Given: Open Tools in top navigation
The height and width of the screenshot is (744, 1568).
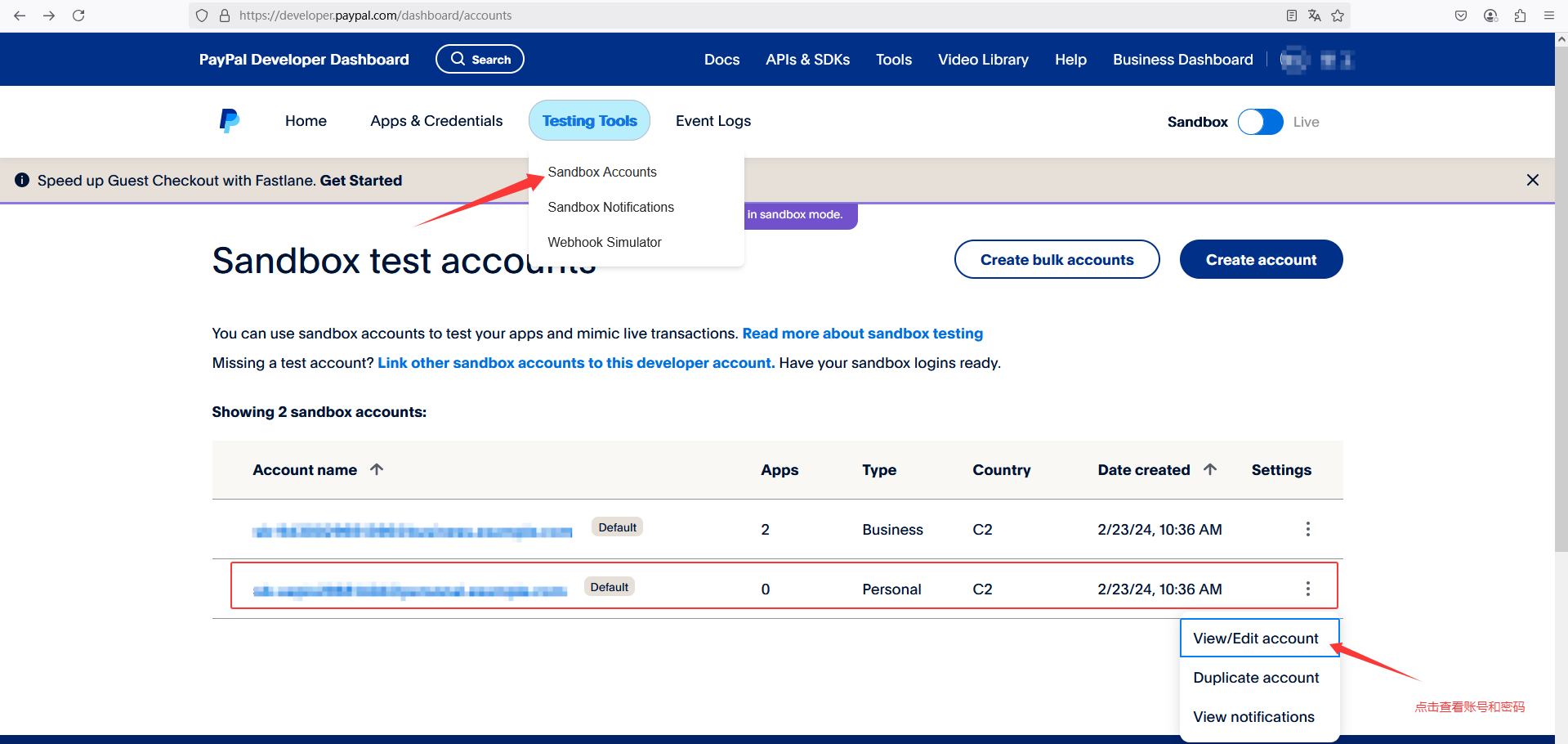Looking at the screenshot, I should pyautogui.click(x=894, y=60).
